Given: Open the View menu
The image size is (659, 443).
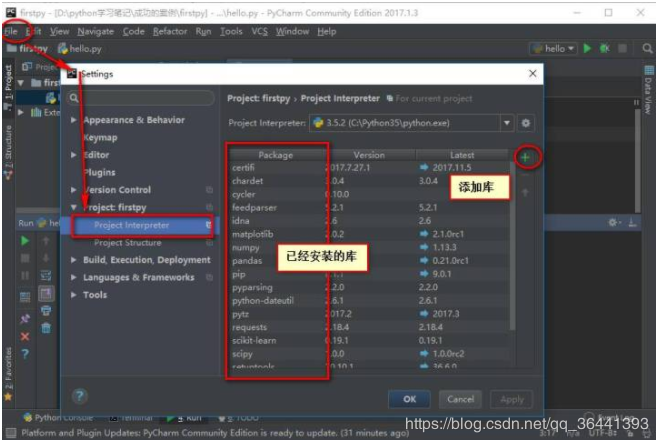Looking at the screenshot, I should [x=59, y=32].
